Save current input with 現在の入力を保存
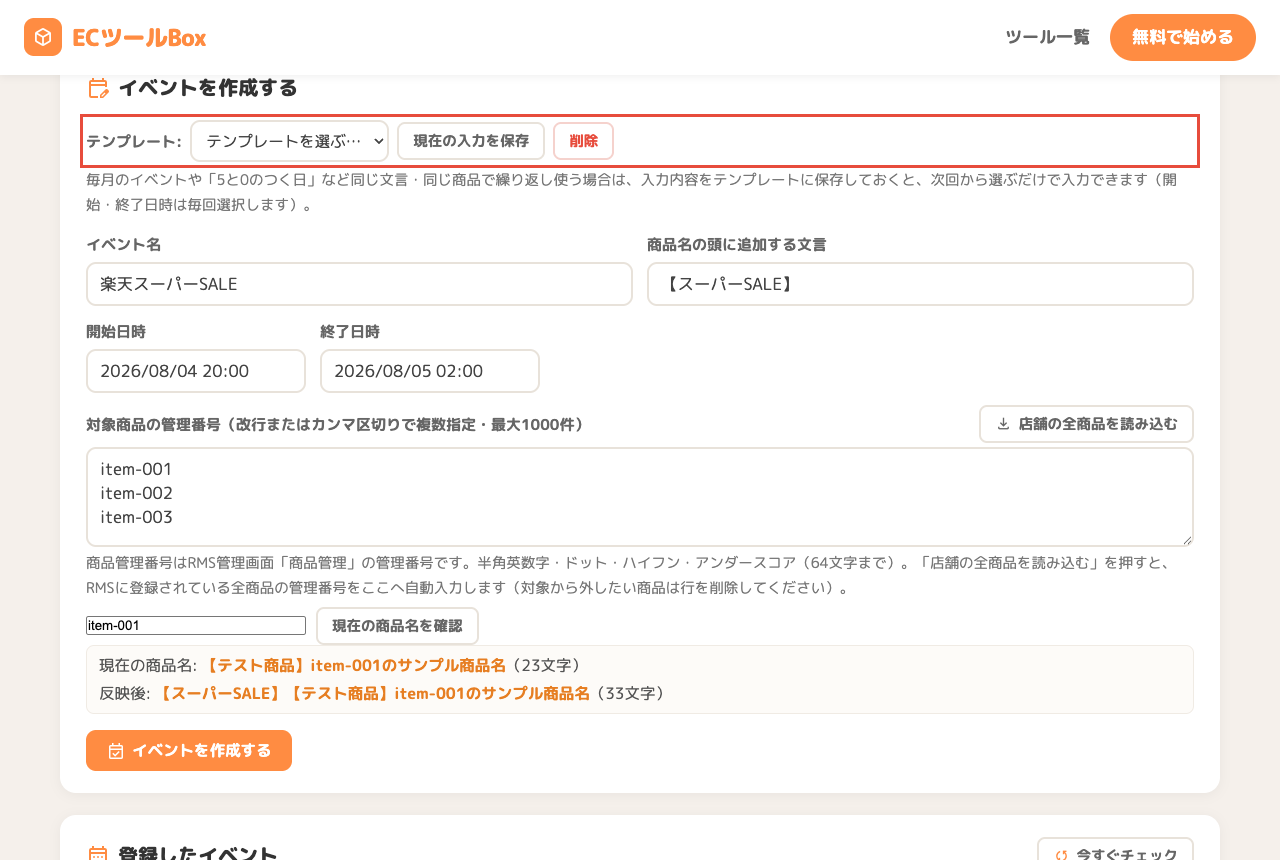Image resolution: width=1280 pixels, height=860 pixels. [471, 141]
